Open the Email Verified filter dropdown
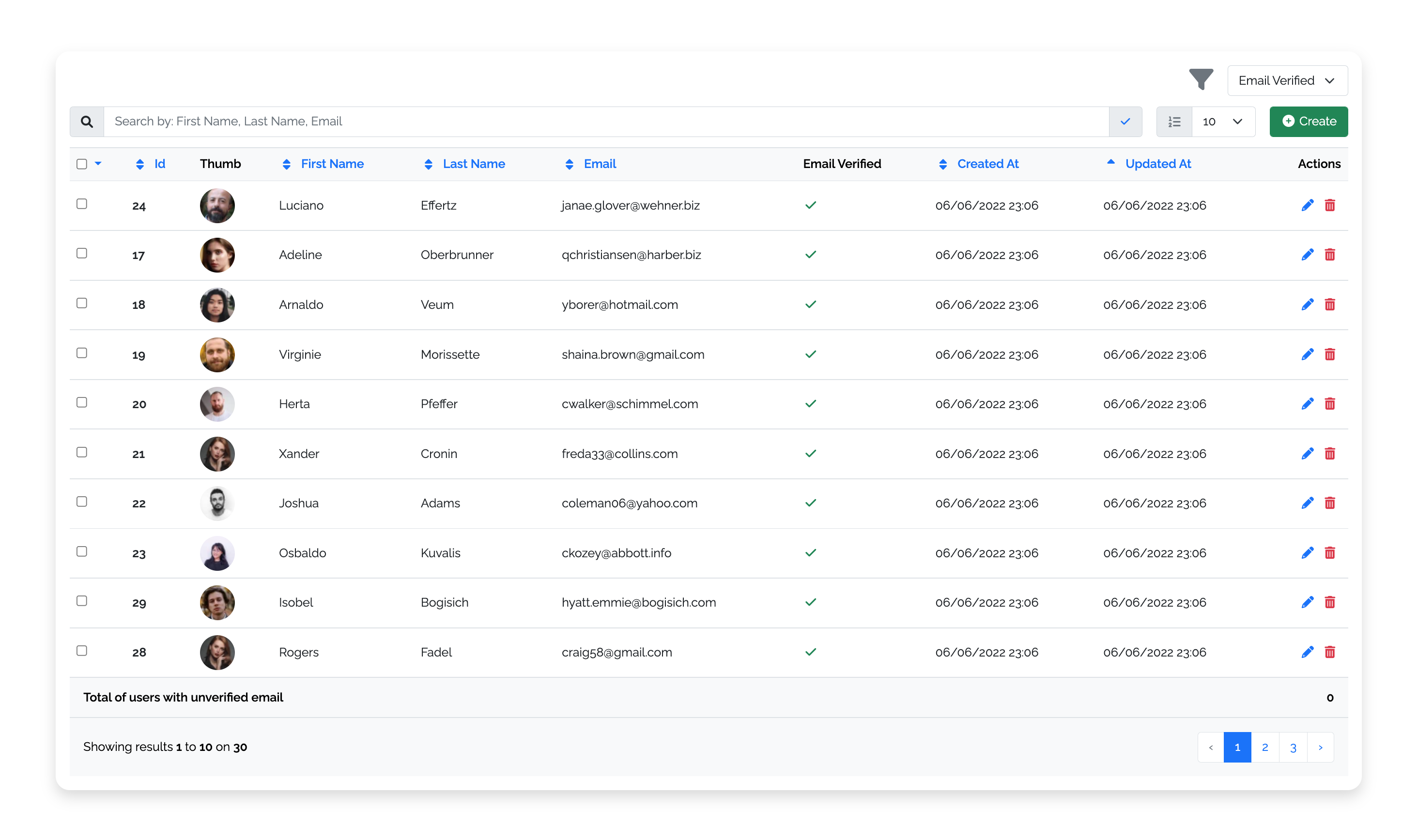Image resolution: width=1418 pixels, height=840 pixels. pos(1287,80)
